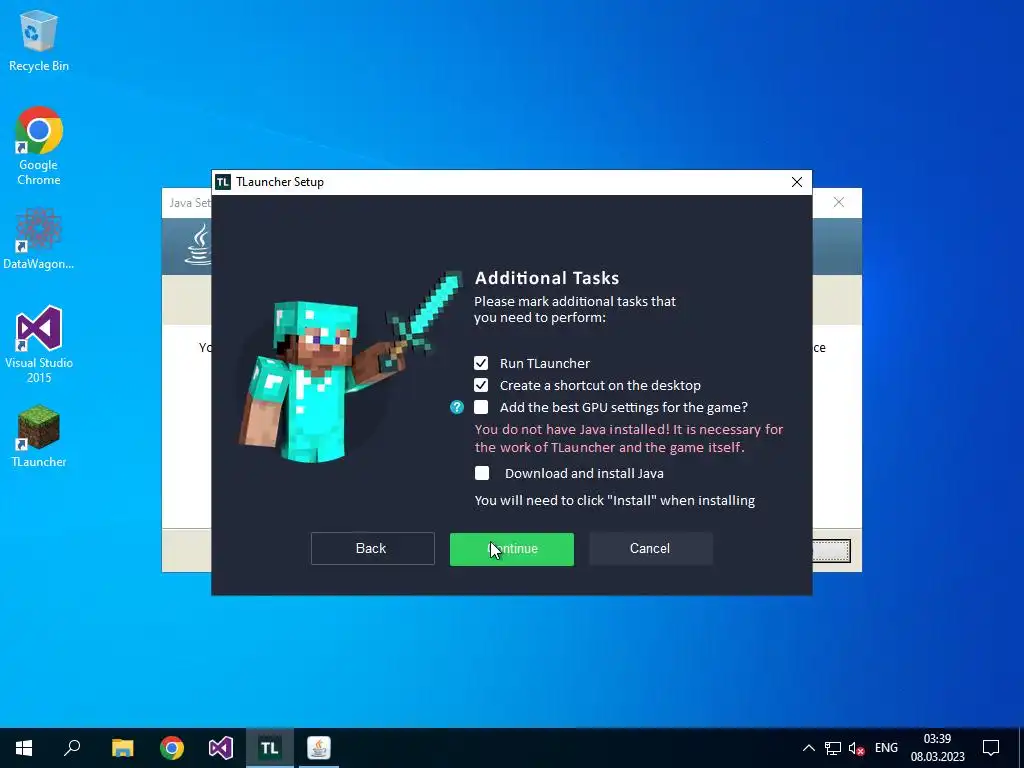Uncheck the Run TLauncher checkbox
1024x768 pixels.
(481, 363)
